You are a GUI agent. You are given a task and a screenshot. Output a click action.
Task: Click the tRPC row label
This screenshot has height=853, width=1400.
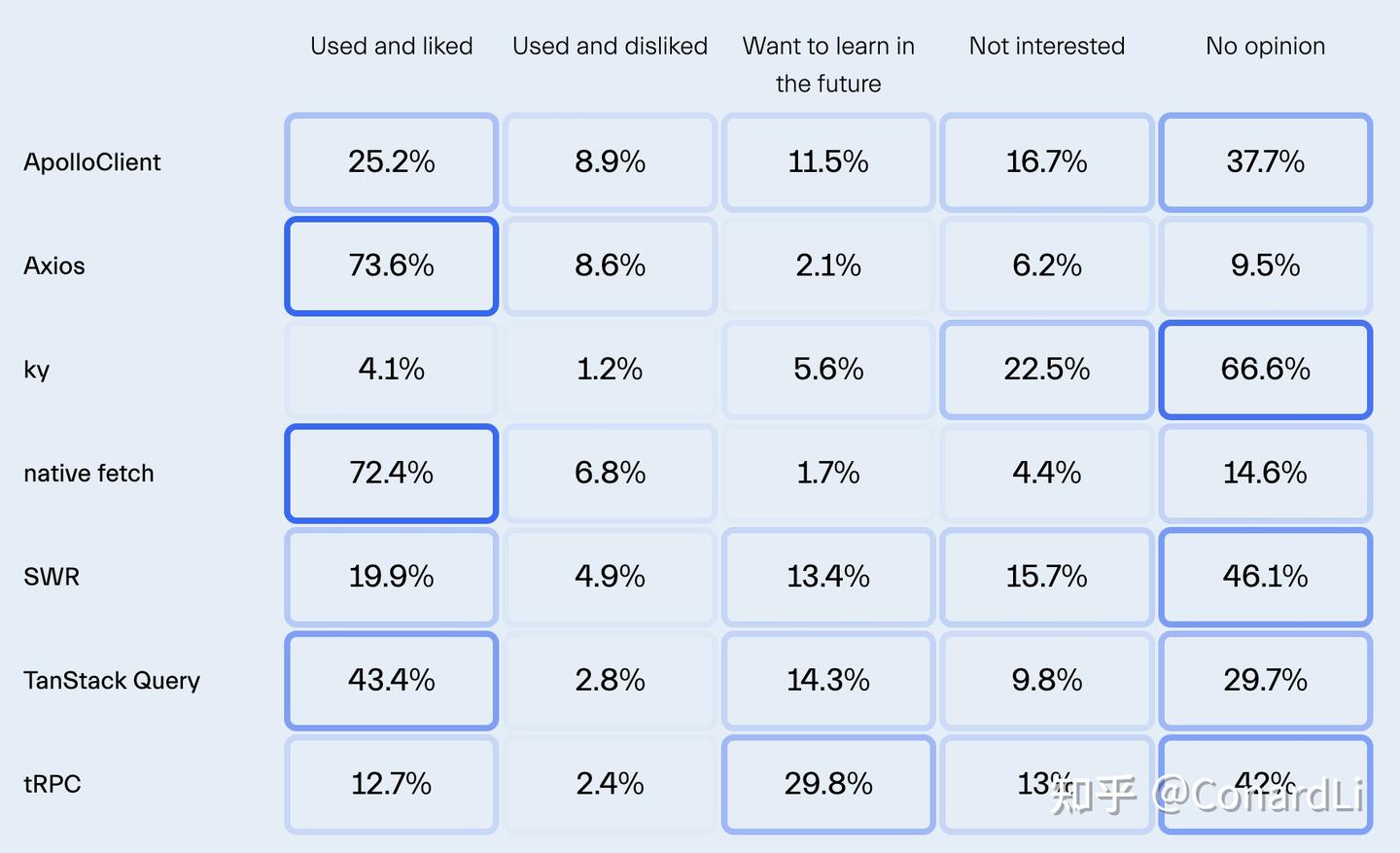coord(52,784)
